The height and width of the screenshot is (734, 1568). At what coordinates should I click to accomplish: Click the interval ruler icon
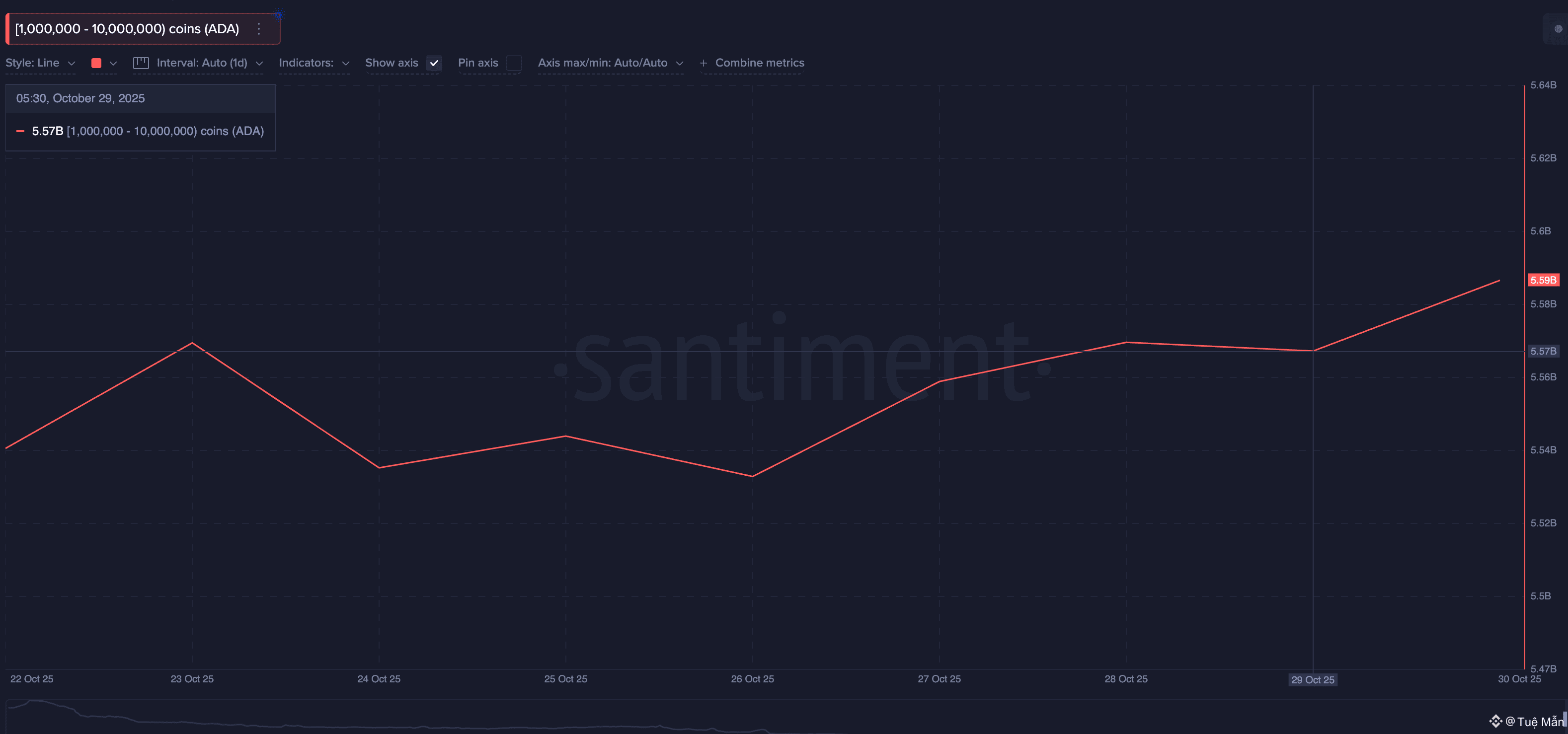tap(141, 63)
